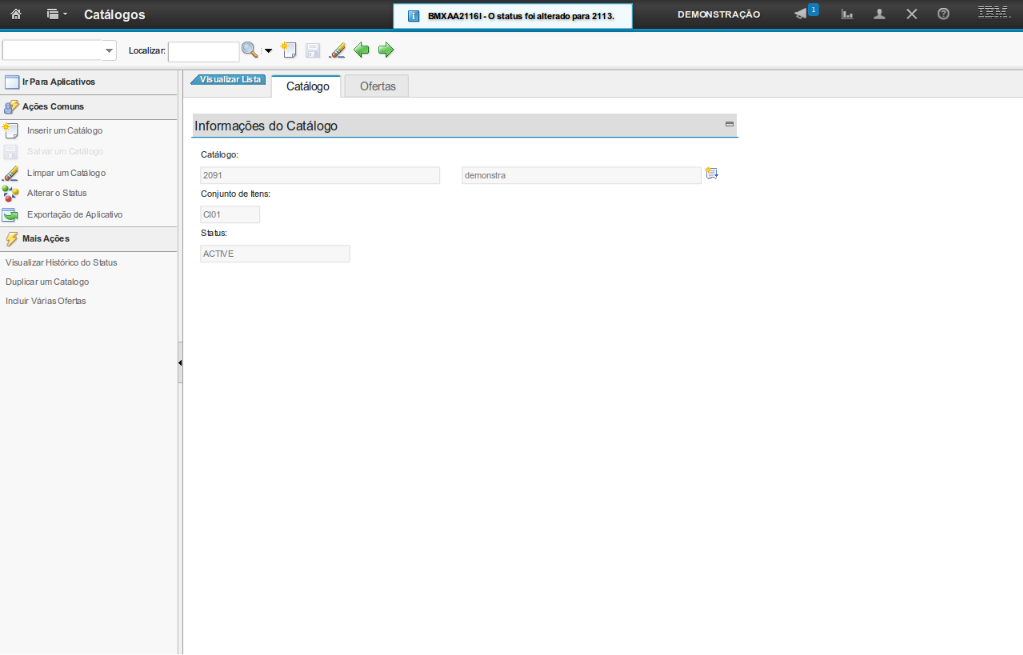The width and height of the screenshot is (1023, 655).
Task: Switch to the Ofertas tab
Action: coord(377,87)
